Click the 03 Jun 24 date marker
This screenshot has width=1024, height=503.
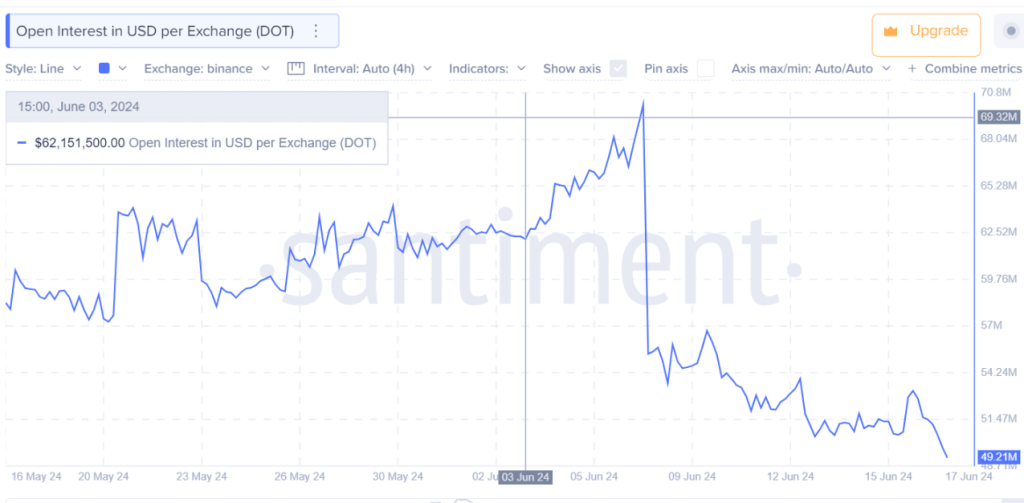526,477
